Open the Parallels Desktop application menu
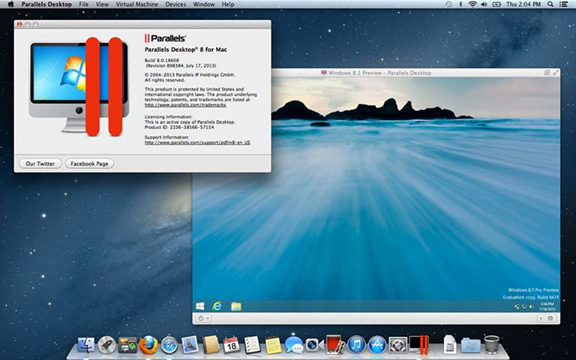This screenshot has height=360, width=576. pos(47,4)
